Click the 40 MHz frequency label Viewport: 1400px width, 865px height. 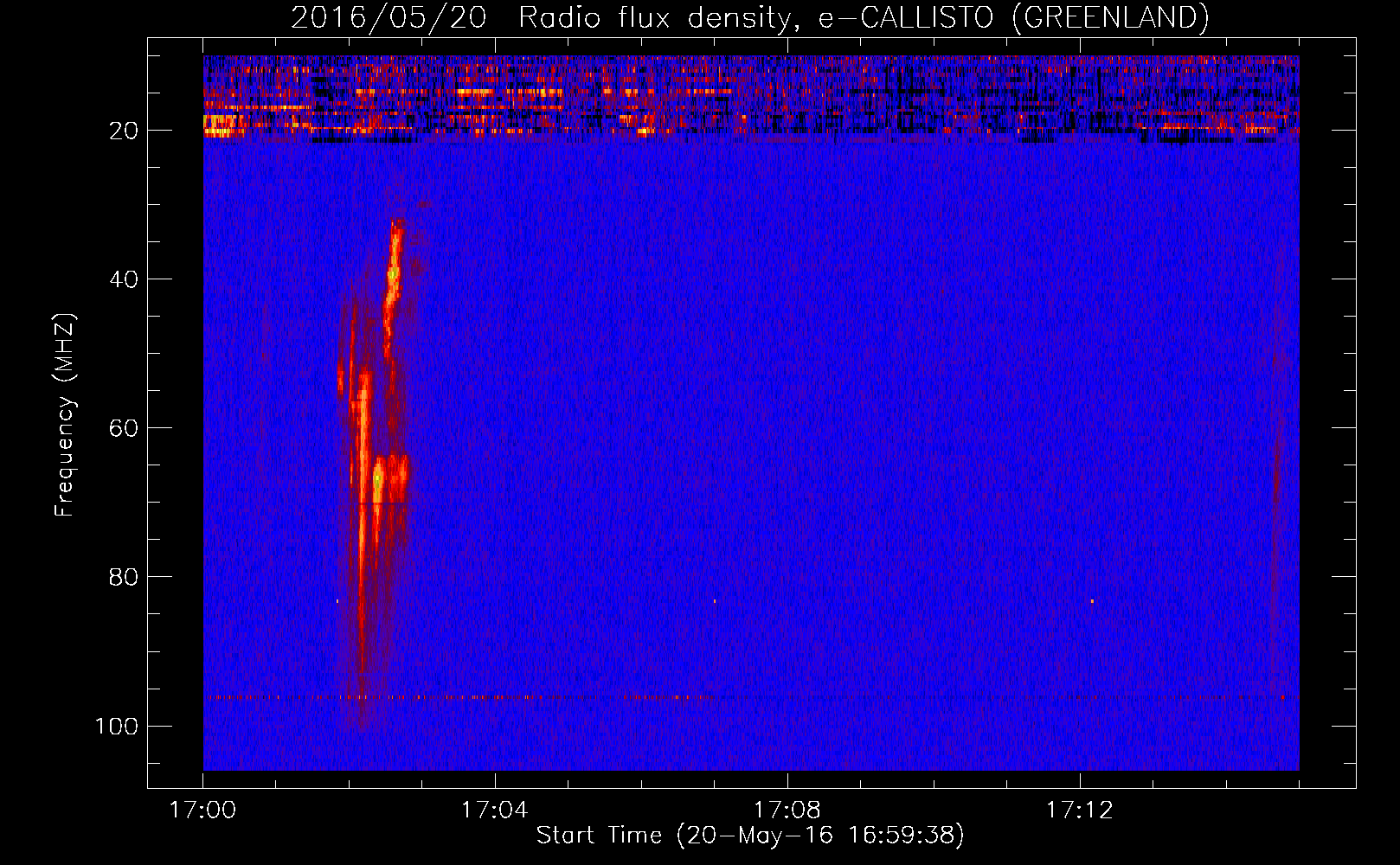[x=124, y=279]
